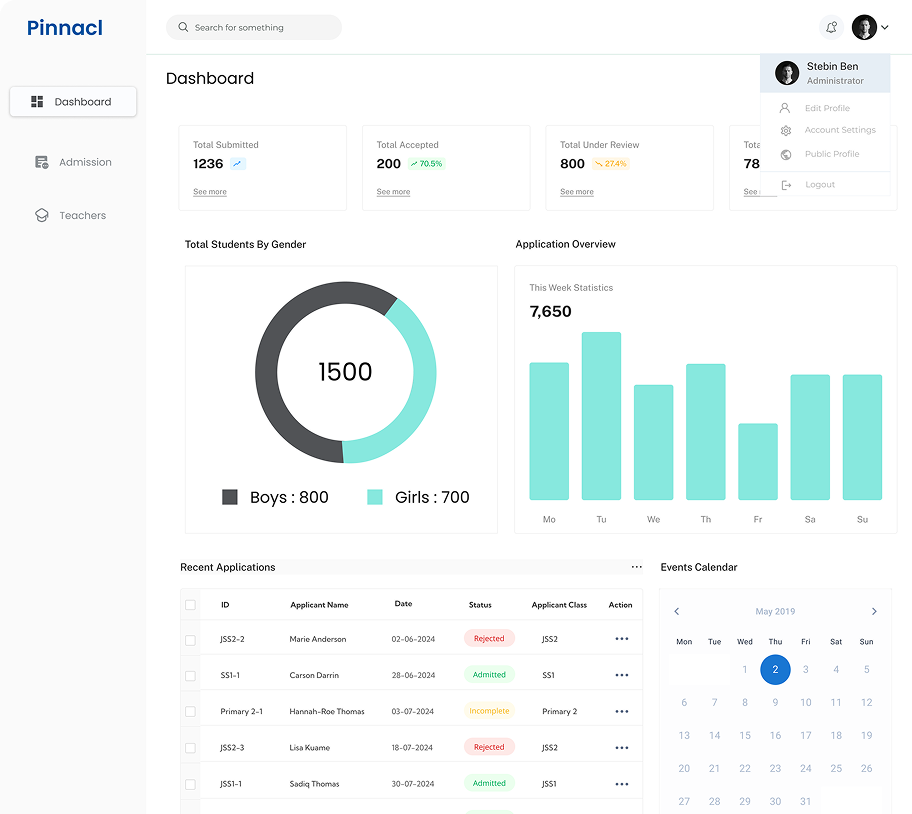Click the Teachers graduation cap icon
912x814 pixels.
pyautogui.click(x=42, y=216)
